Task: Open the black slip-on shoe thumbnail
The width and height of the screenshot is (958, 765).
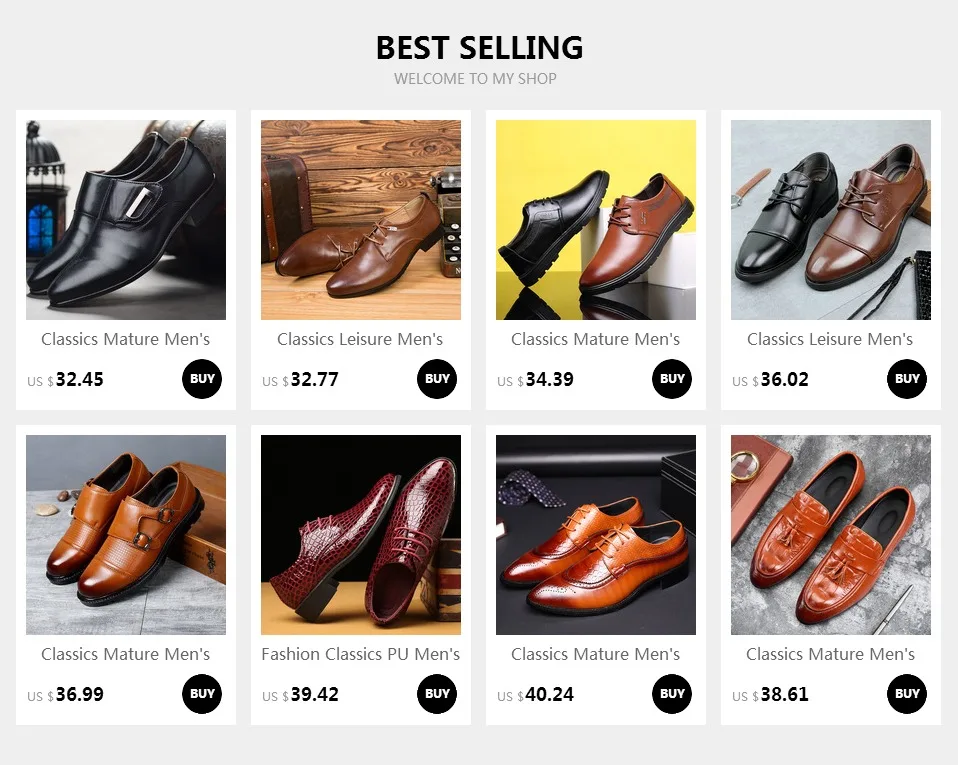Action: click(126, 220)
